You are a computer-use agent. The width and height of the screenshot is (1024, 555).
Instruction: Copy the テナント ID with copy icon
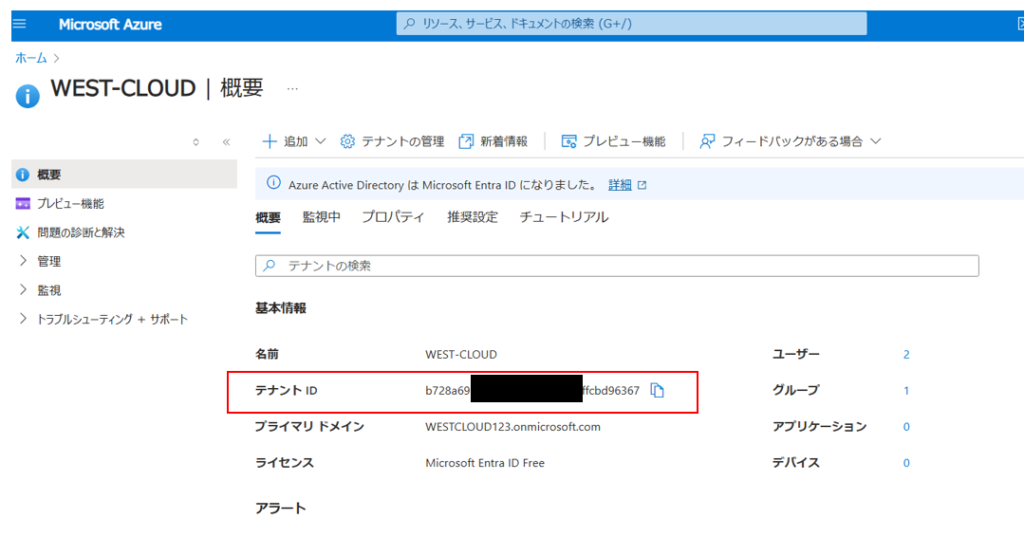coord(657,390)
